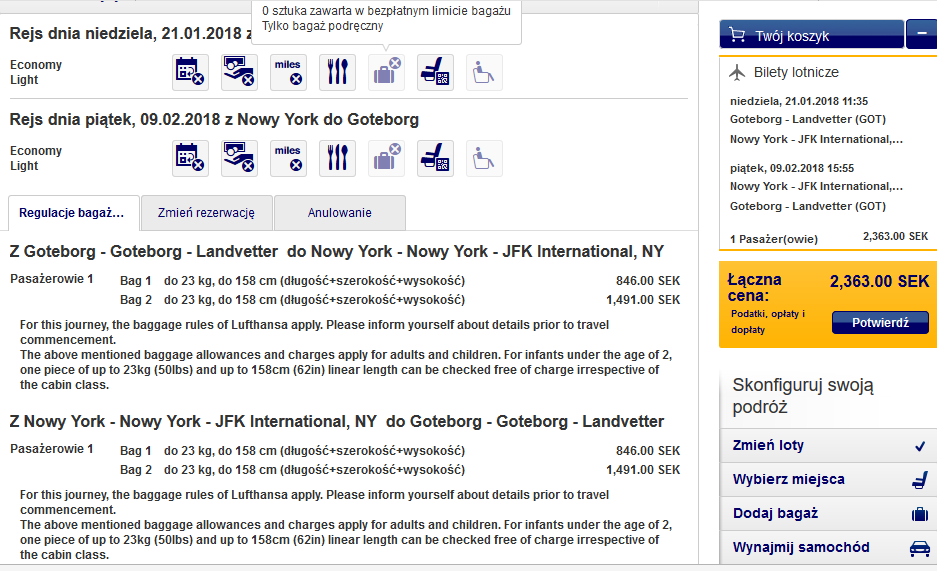Screen dimensions: 937x571
Task: Click the airplane icon next to Bilety lotnicze
Action: (737, 73)
